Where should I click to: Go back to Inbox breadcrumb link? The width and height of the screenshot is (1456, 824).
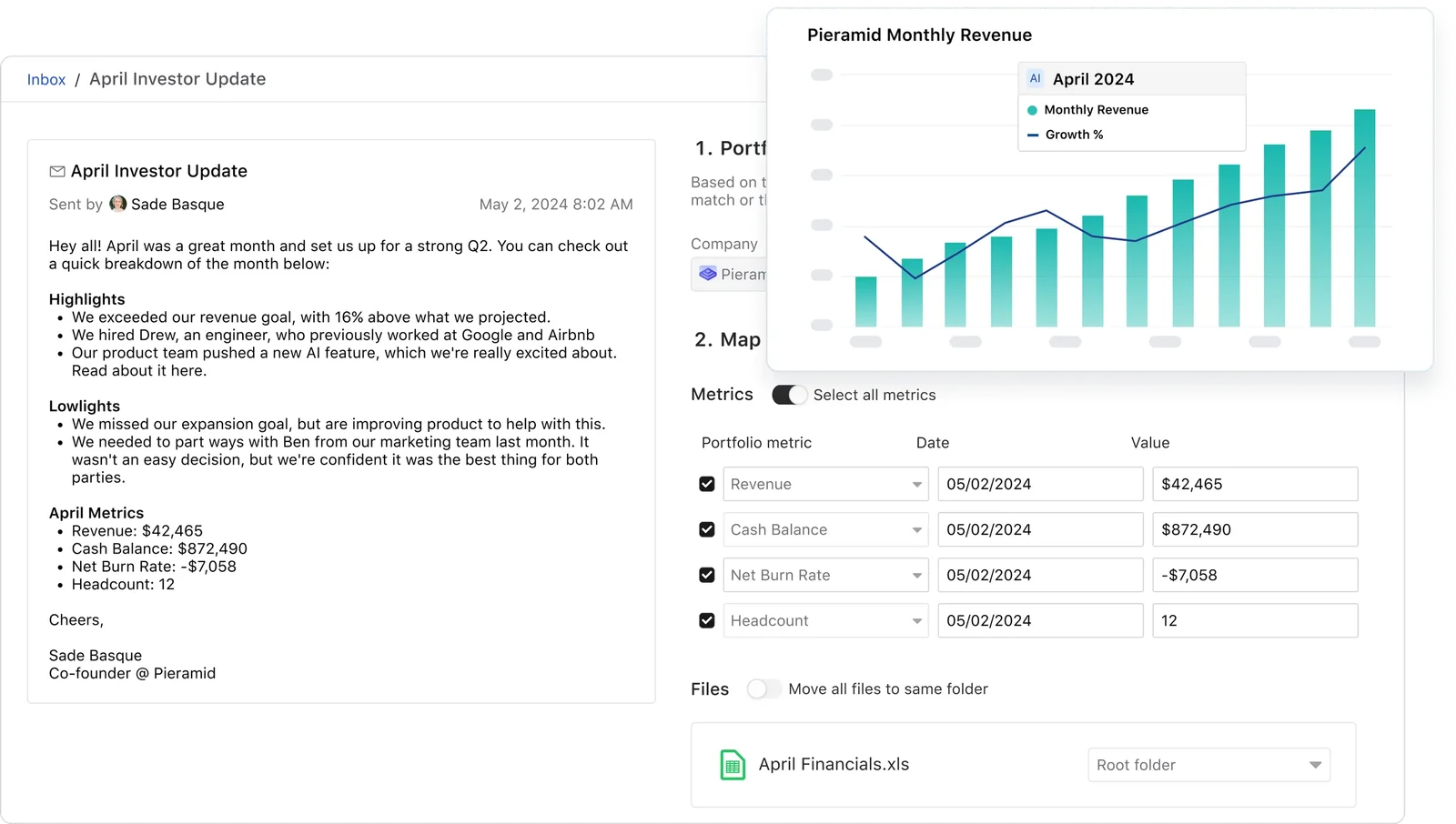pos(46,80)
